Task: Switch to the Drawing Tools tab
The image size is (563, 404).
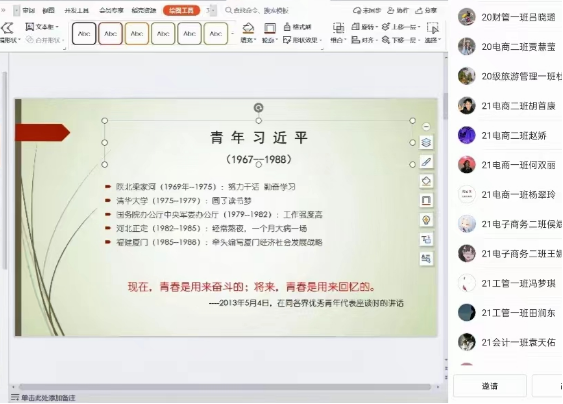Action: (x=181, y=10)
